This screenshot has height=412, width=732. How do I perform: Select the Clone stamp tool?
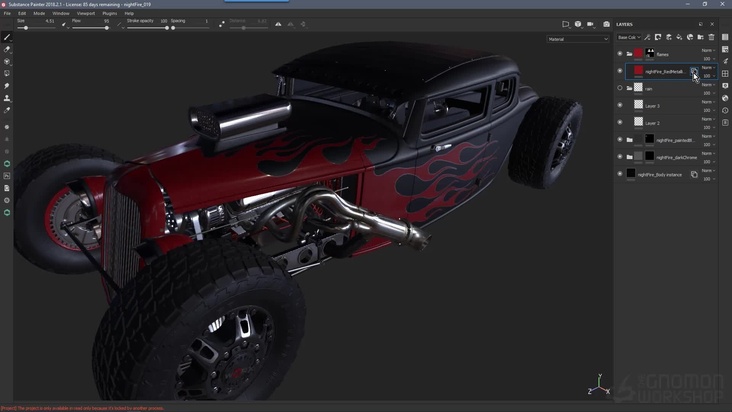(x=7, y=98)
